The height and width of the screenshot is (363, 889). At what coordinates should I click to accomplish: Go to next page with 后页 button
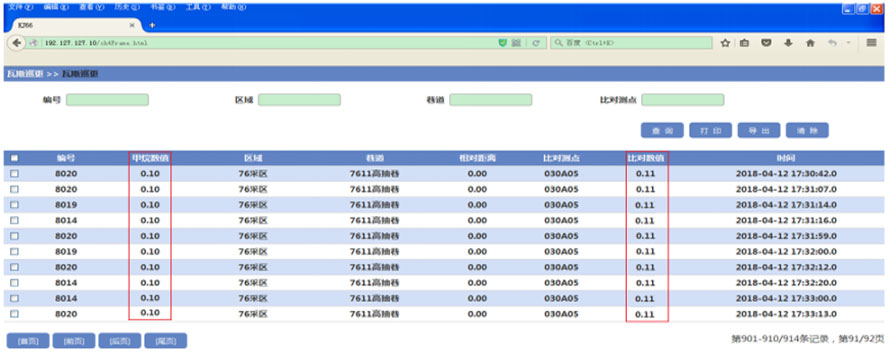120,341
